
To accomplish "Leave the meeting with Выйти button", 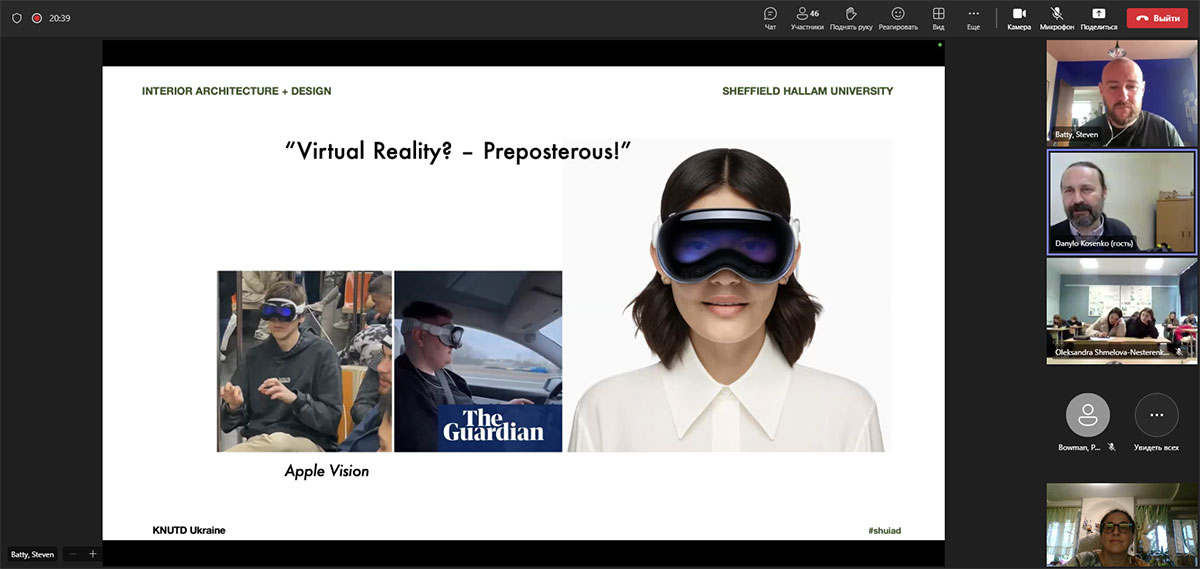I will click(x=1157, y=18).
